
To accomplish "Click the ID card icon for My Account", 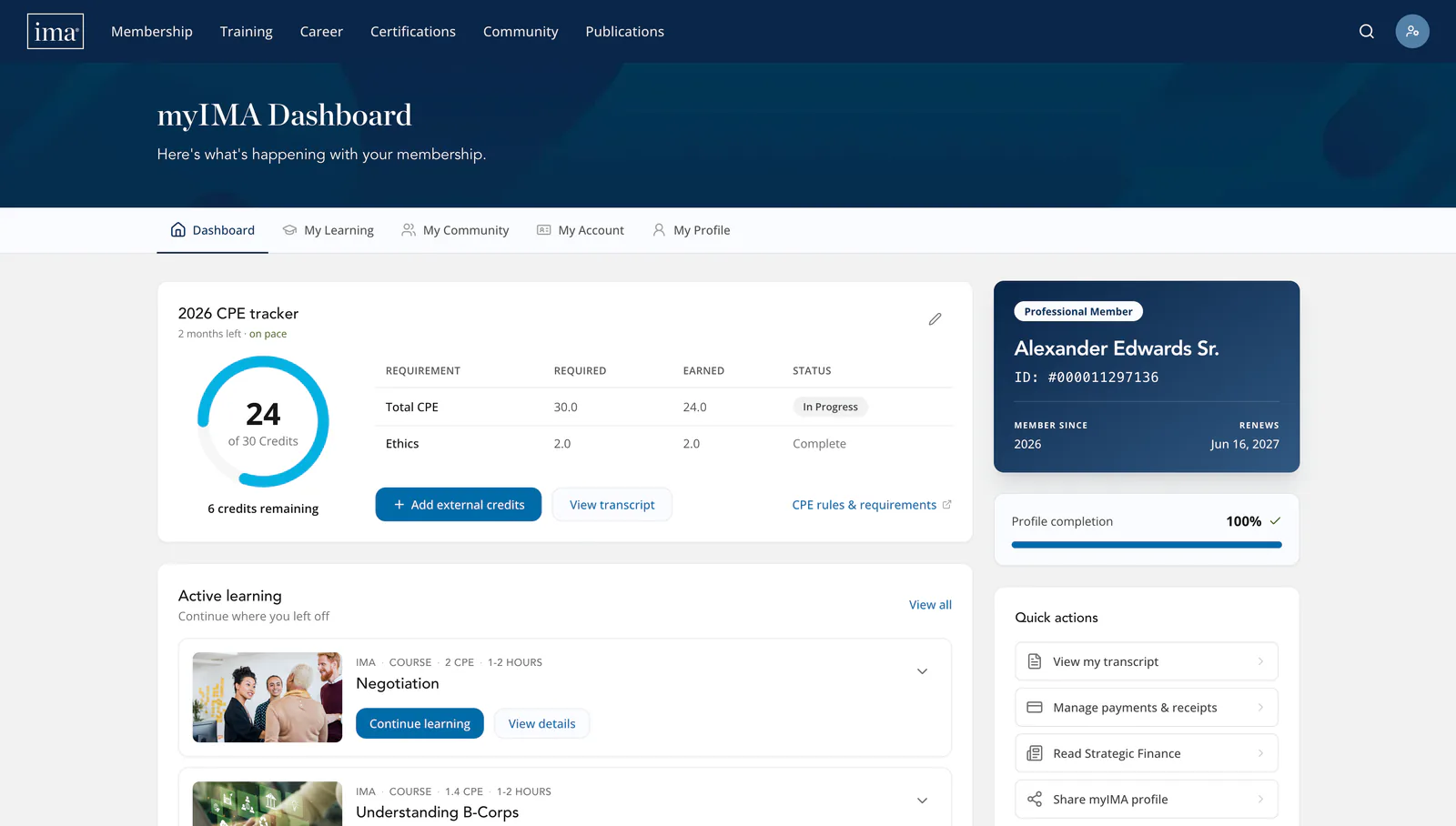I will pos(544,230).
